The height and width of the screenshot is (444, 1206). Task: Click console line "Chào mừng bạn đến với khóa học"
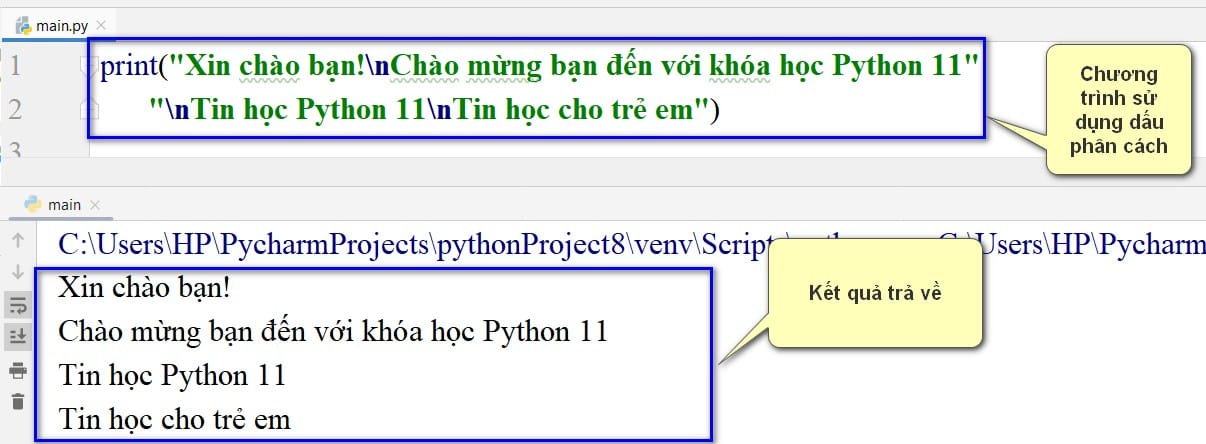click(x=333, y=331)
